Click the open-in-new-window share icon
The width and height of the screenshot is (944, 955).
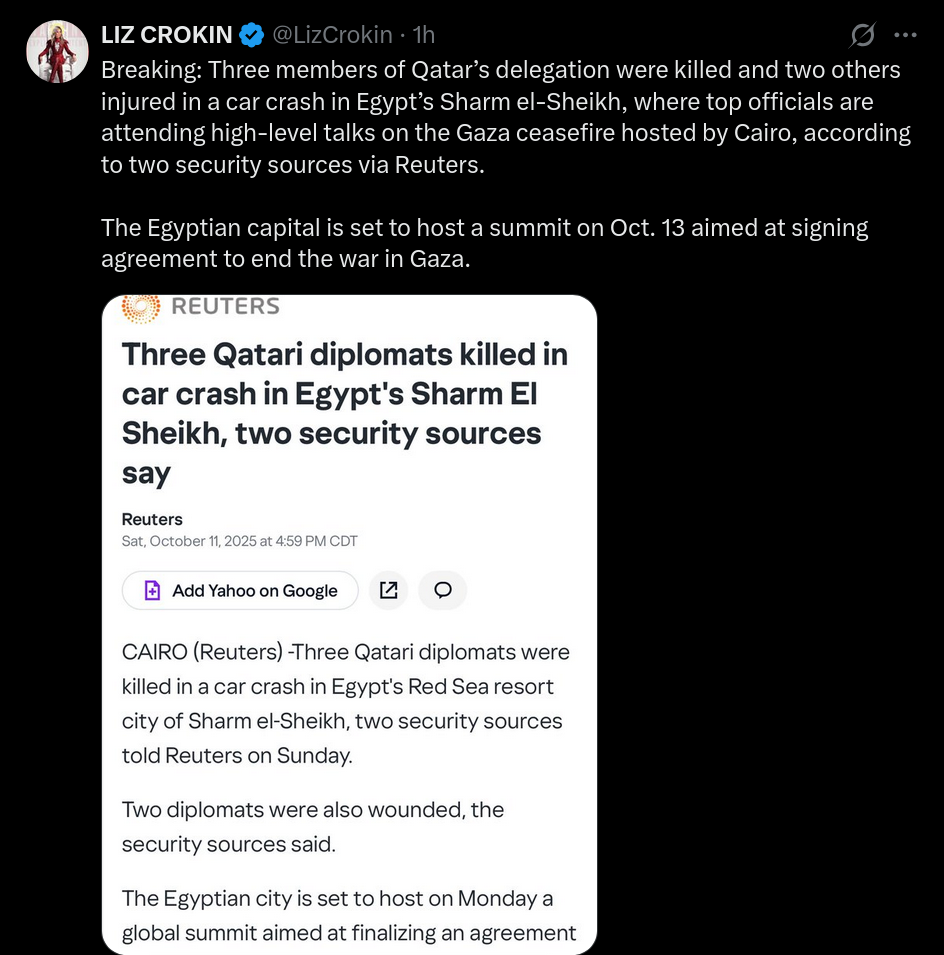click(389, 590)
